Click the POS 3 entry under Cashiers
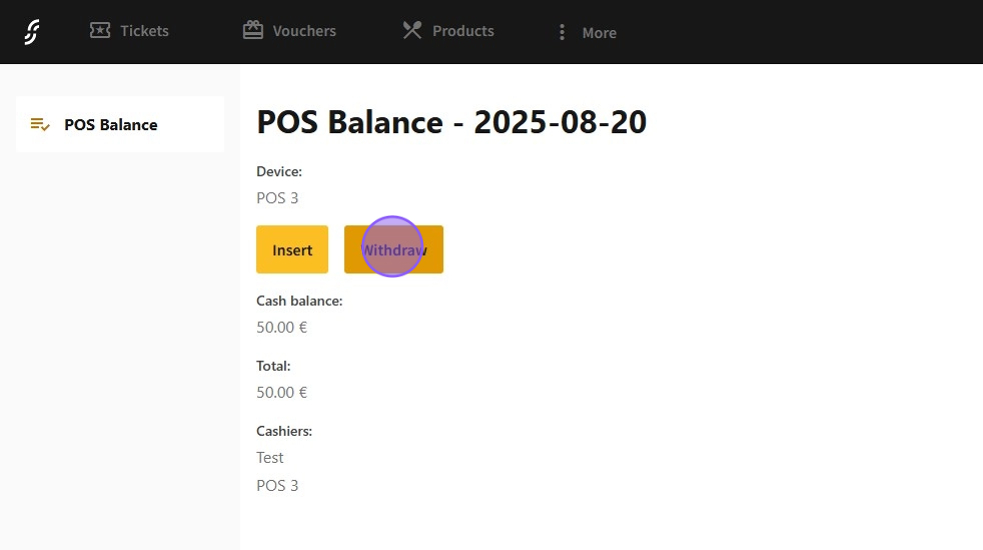 tap(277, 486)
